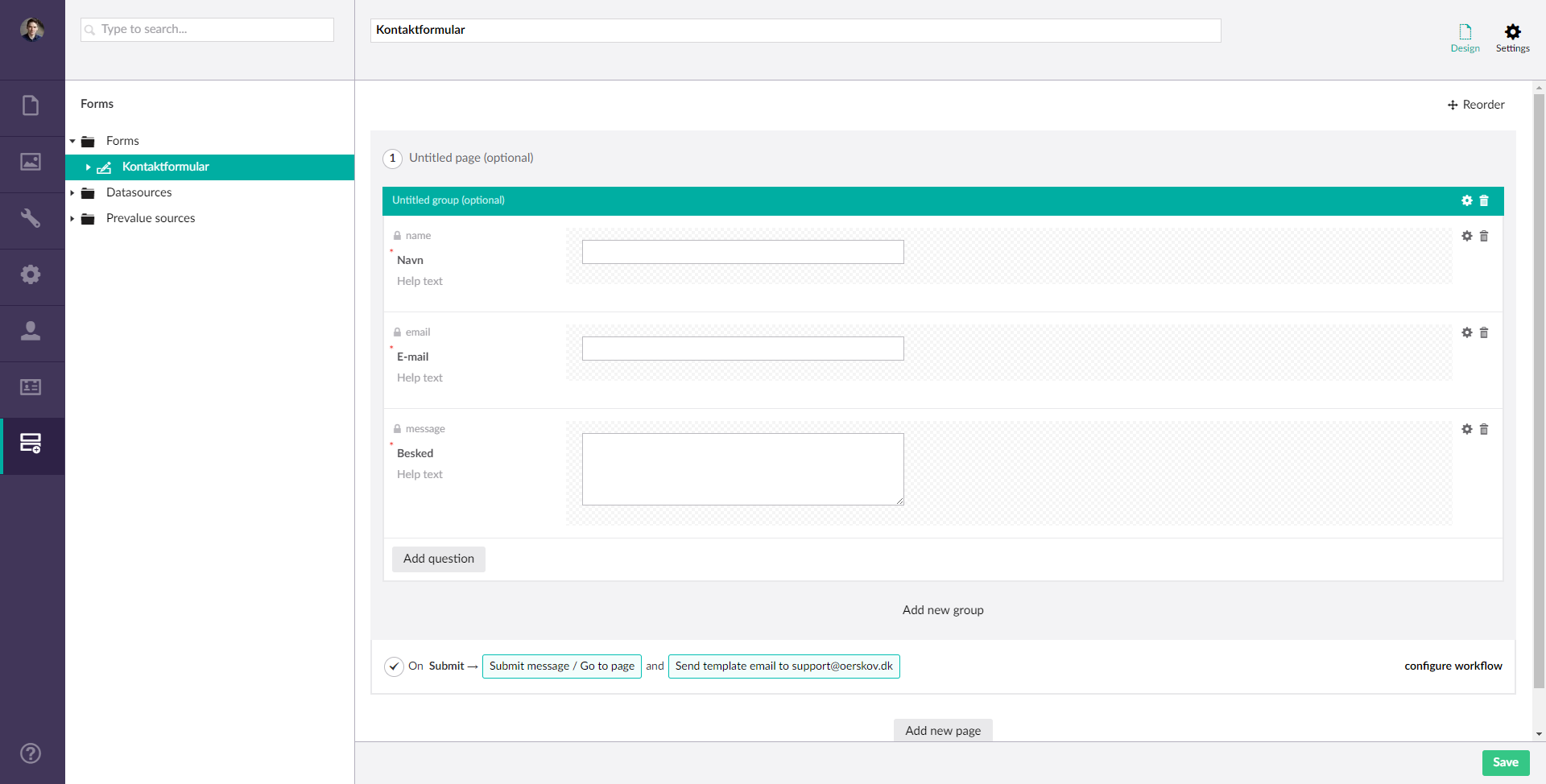Open configure workflow
Screen dimensions: 1546x784
(1453, 666)
